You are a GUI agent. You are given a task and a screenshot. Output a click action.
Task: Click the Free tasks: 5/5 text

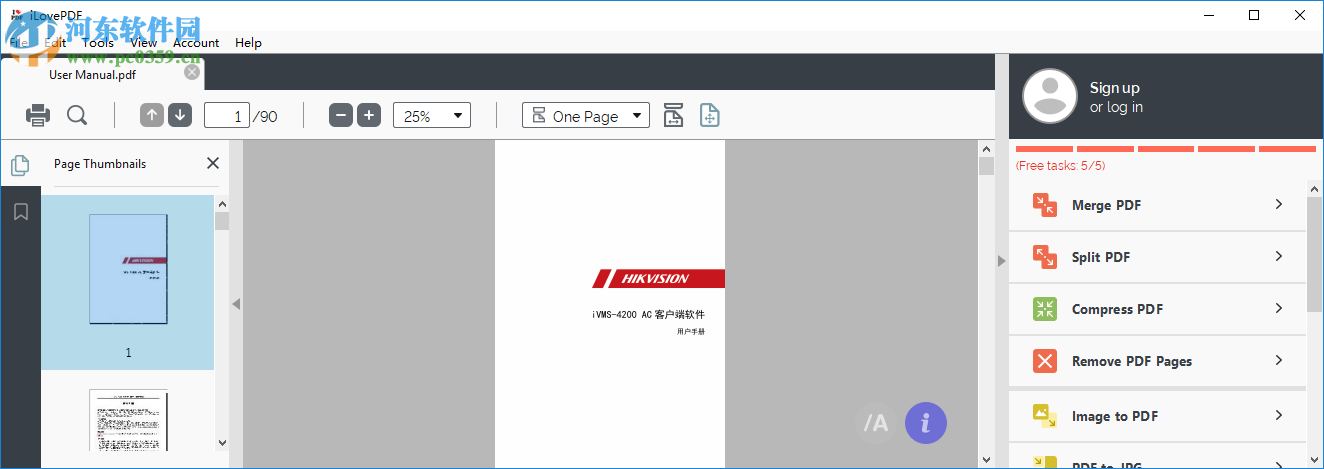point(1060,166)
